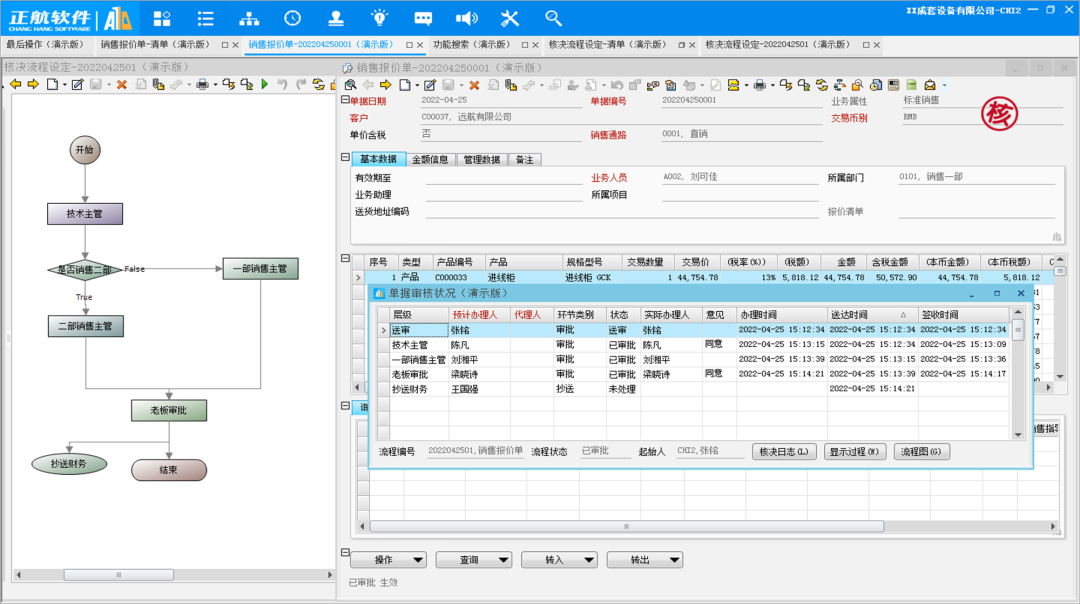Image resolution: width=1080 pixels, height=604 pixels.
Task: Click the approval stamp icon in top toolbar
Action: coord(336,18)
